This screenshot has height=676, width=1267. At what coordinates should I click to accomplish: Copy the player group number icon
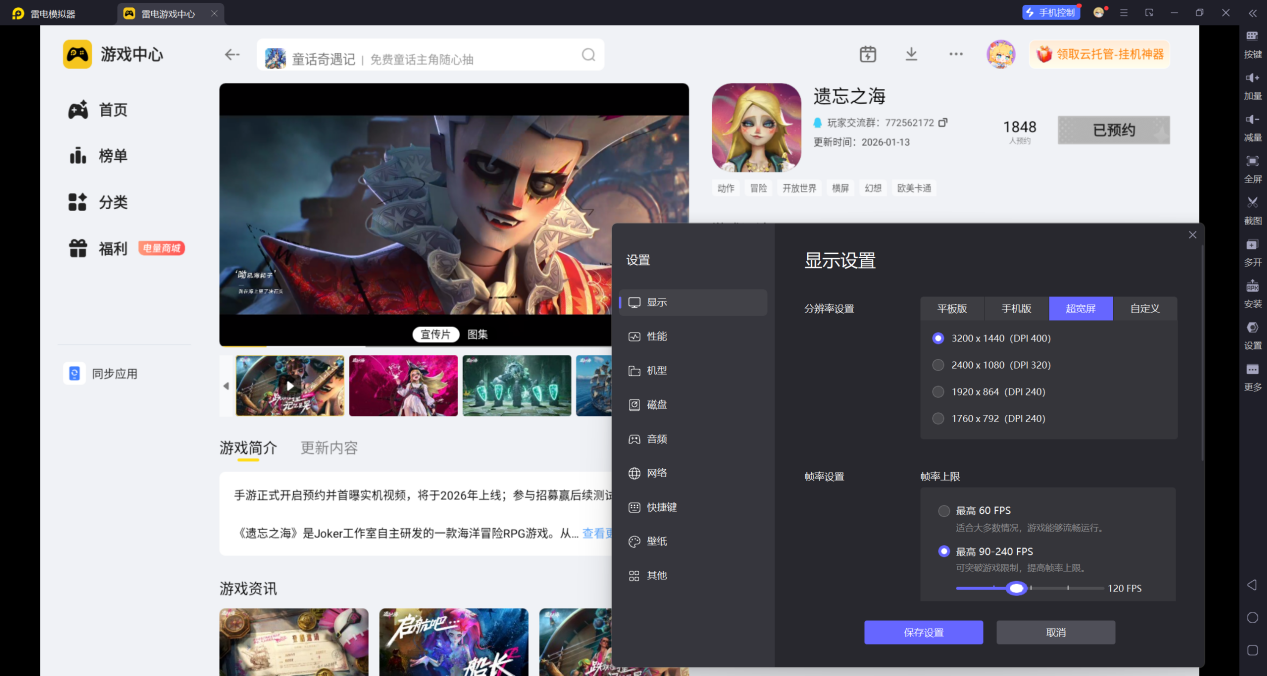(x=943, y=123)
